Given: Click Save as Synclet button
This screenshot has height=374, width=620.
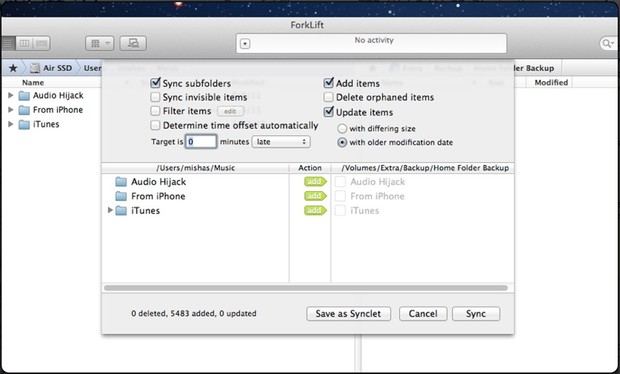Looking at the screenshot, I should pyautogui.click(x=348, y=314).
